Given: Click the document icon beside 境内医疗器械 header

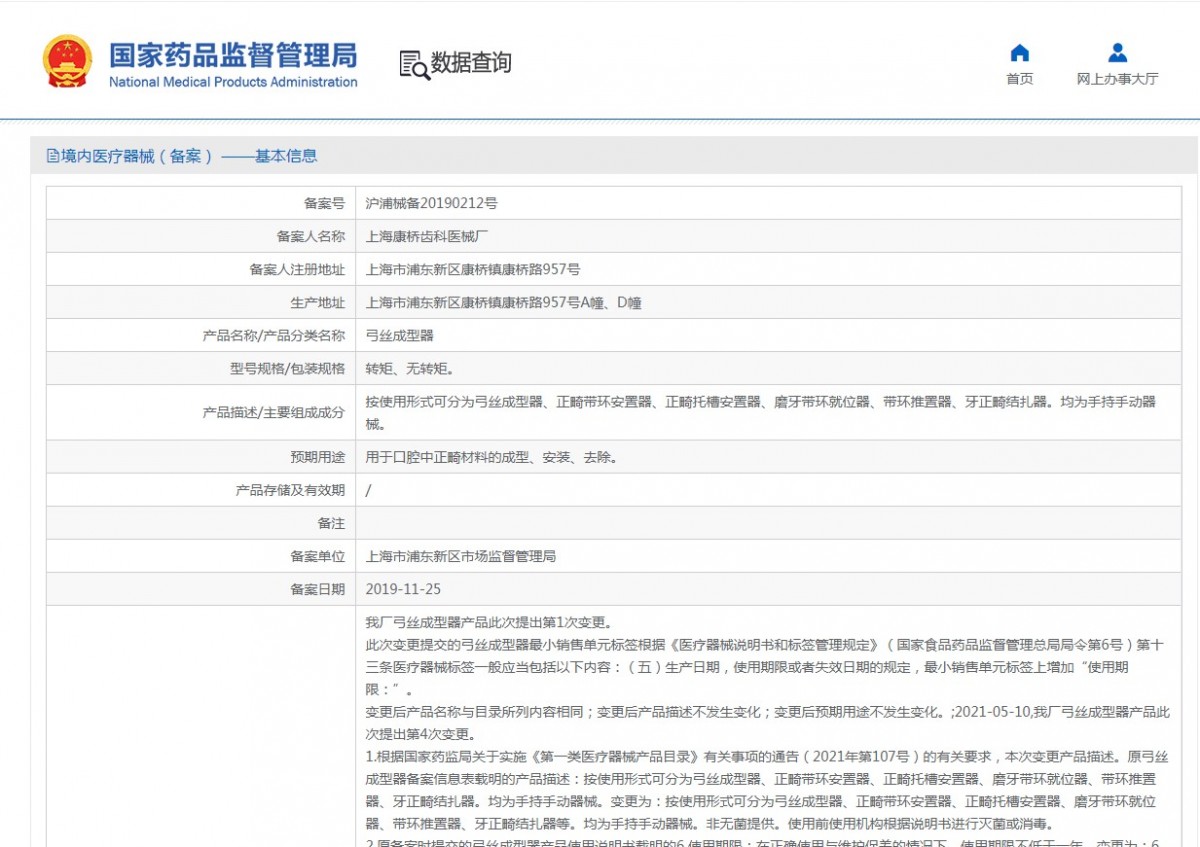Looking at the screenshot, I should 53,156.
